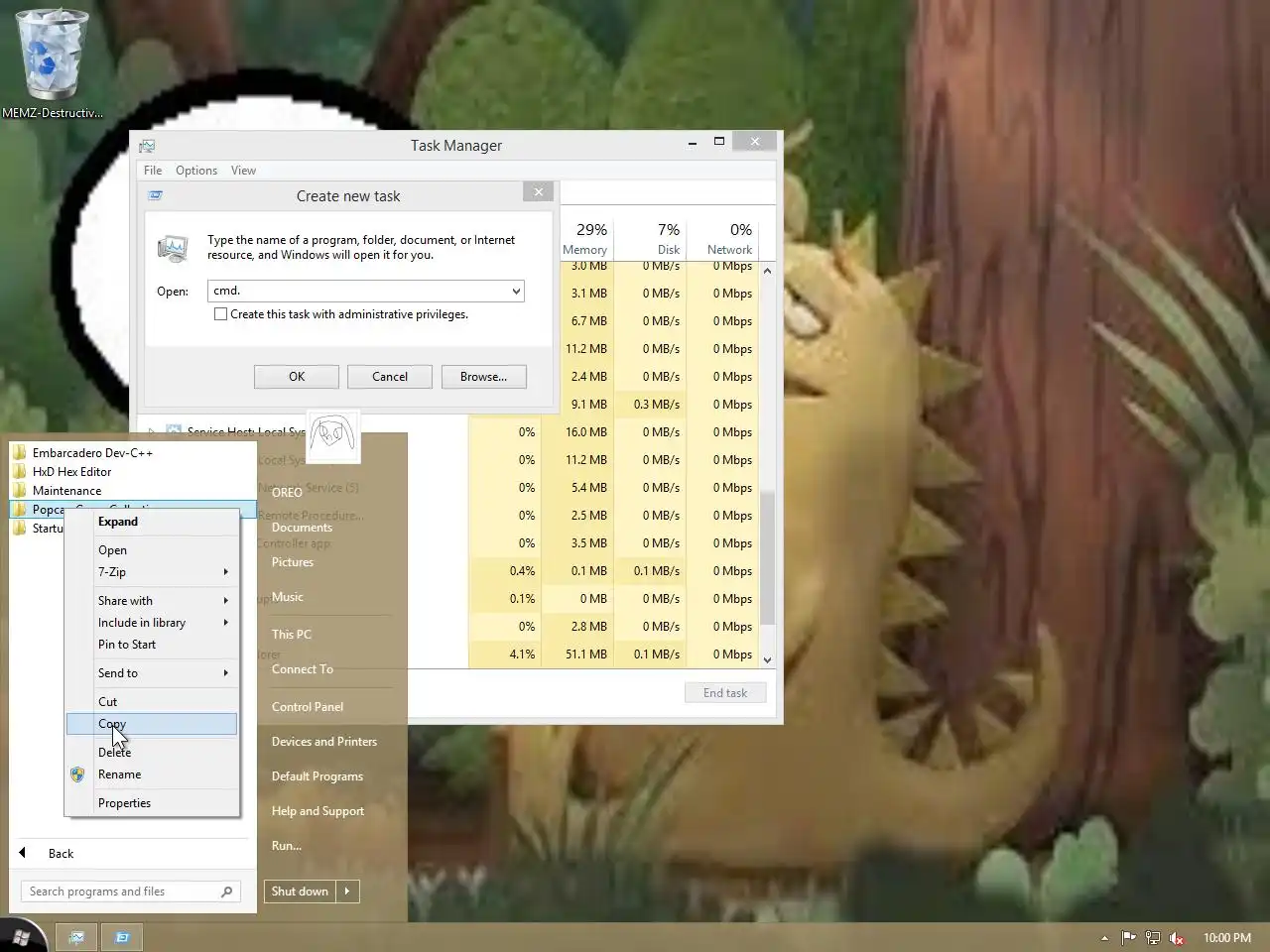Screen dimensions: 1270x952
Task: Select Copy in context menu
Action: click(153, 724)
